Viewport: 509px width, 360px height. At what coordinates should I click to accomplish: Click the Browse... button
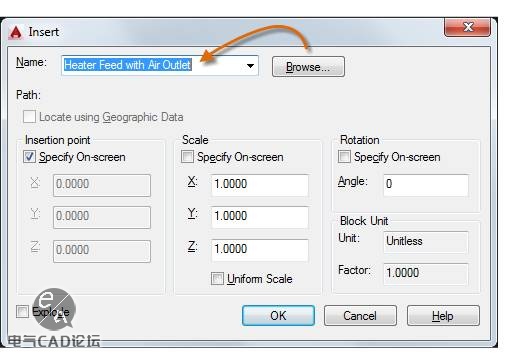click(x=308, y=67)
